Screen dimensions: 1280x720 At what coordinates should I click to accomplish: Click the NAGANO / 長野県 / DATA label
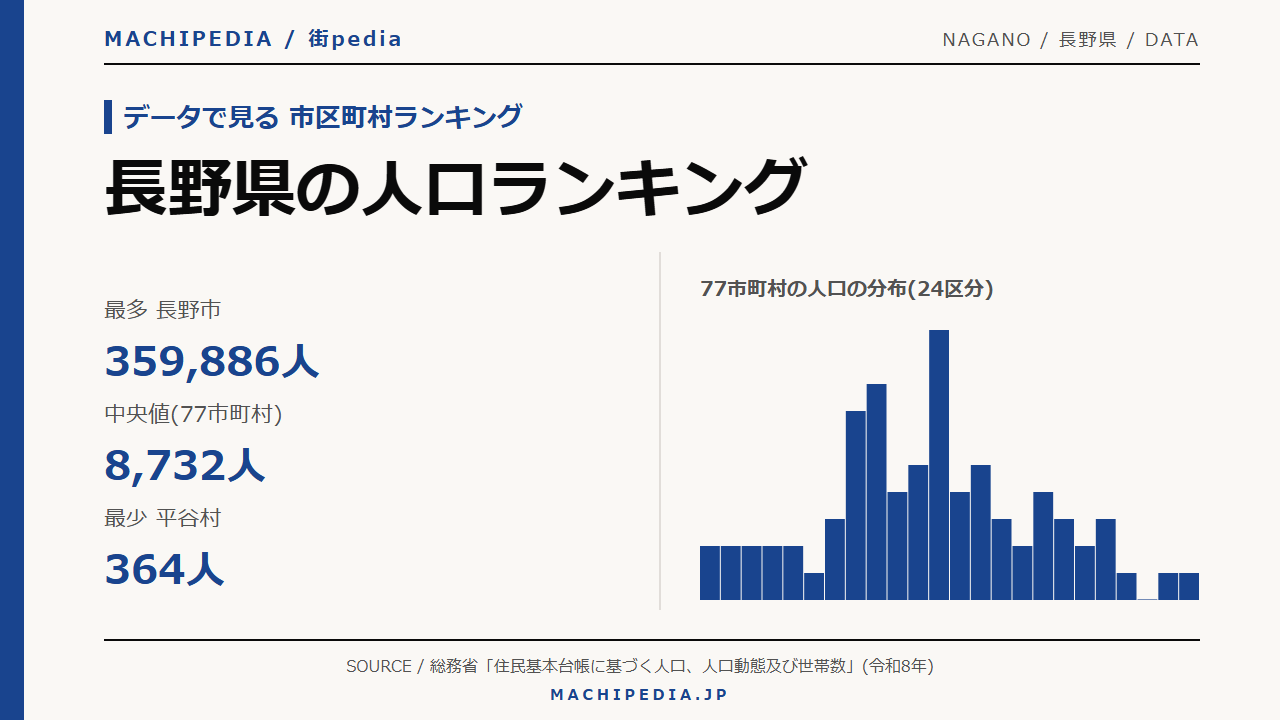pos(1070,40)
